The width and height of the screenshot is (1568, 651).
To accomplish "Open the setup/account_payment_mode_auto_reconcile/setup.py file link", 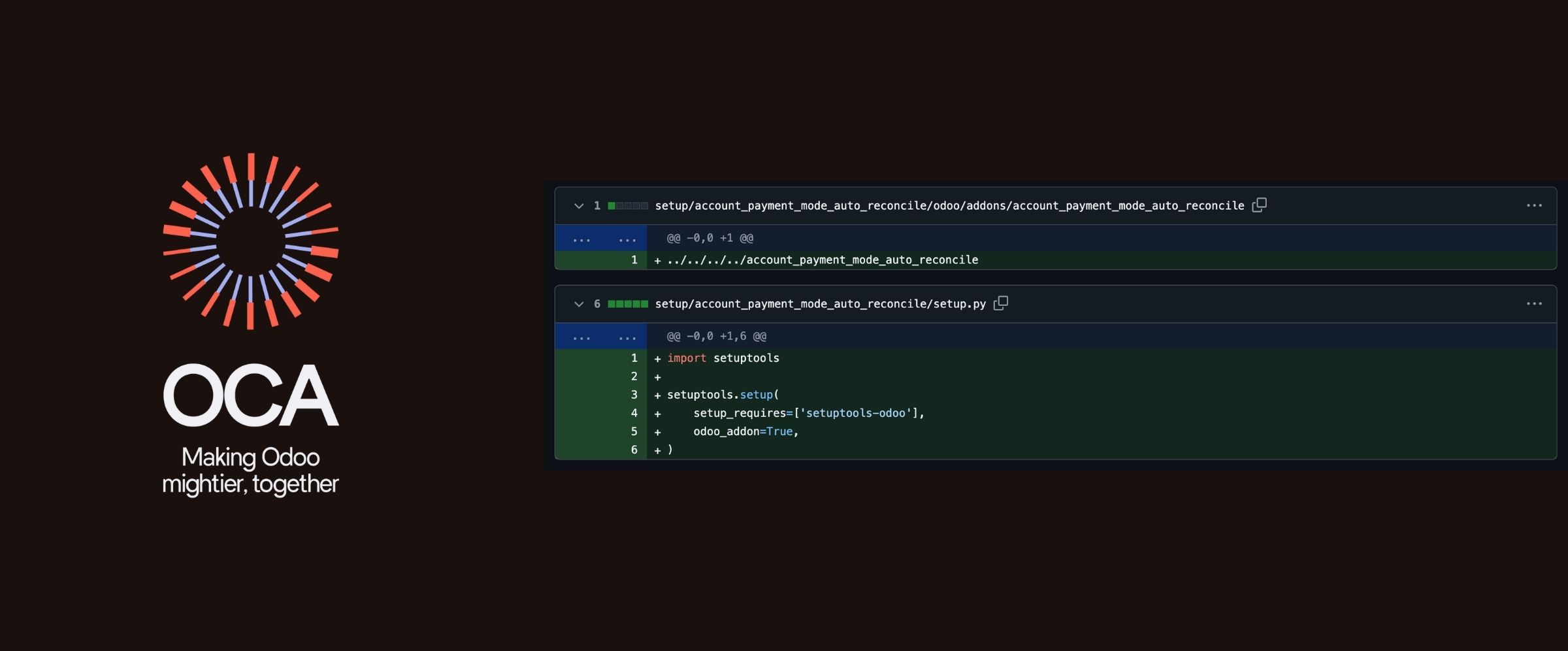I will pyautogui.click(x=820, y=304).
